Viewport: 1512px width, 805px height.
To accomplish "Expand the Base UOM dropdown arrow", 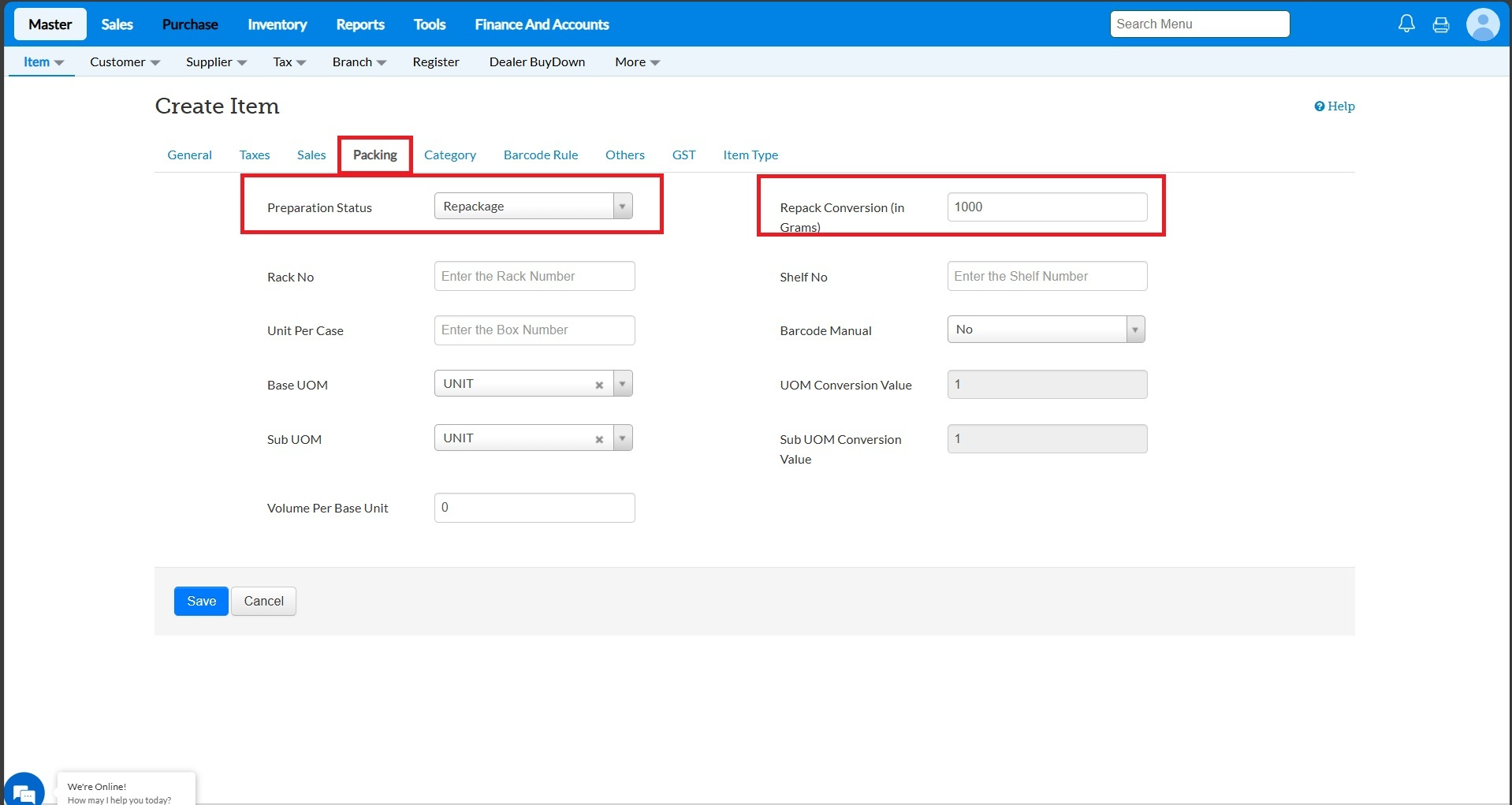I will click(x=622, y=384).
